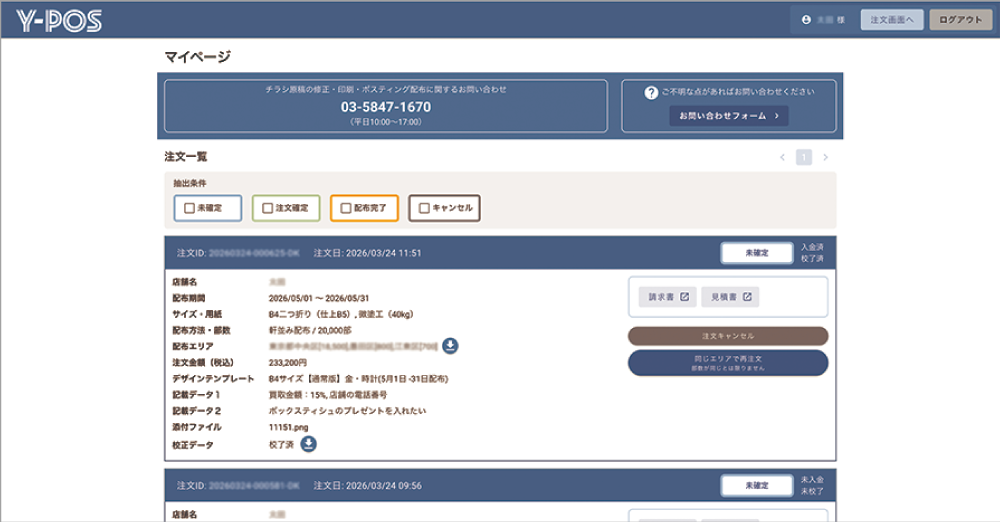Click the ログアウト button
This screenshot has height=522, width=1000.
[x=960, y=20]
